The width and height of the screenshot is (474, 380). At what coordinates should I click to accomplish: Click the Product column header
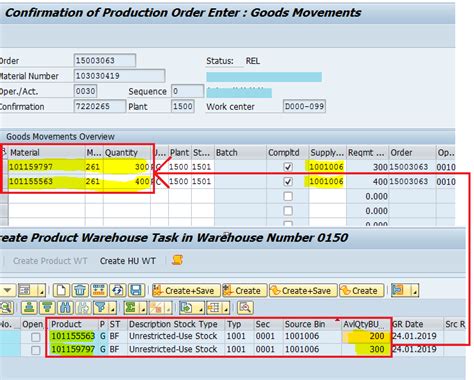[x=73, y=324]
